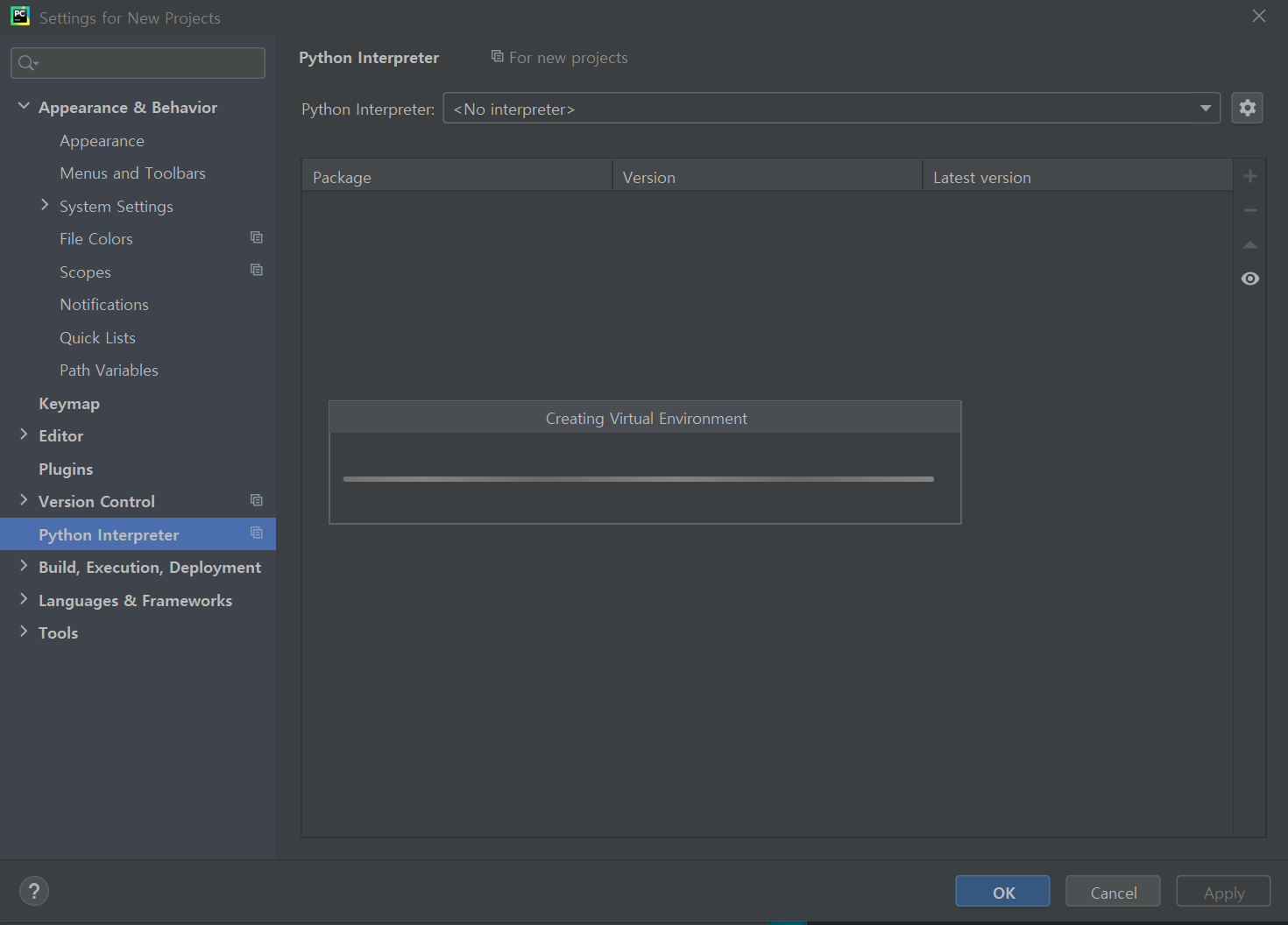This screenshot has height=925, width=1288.
Task: Click project-level icon beside File Colors
Action: click(x=257, y=237)
